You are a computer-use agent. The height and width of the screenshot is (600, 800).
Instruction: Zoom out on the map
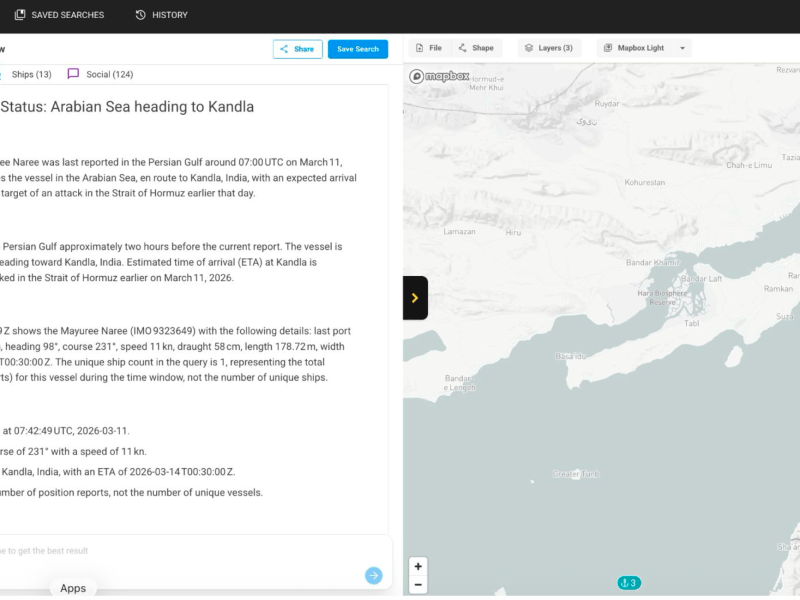click(x=418, y=585)
